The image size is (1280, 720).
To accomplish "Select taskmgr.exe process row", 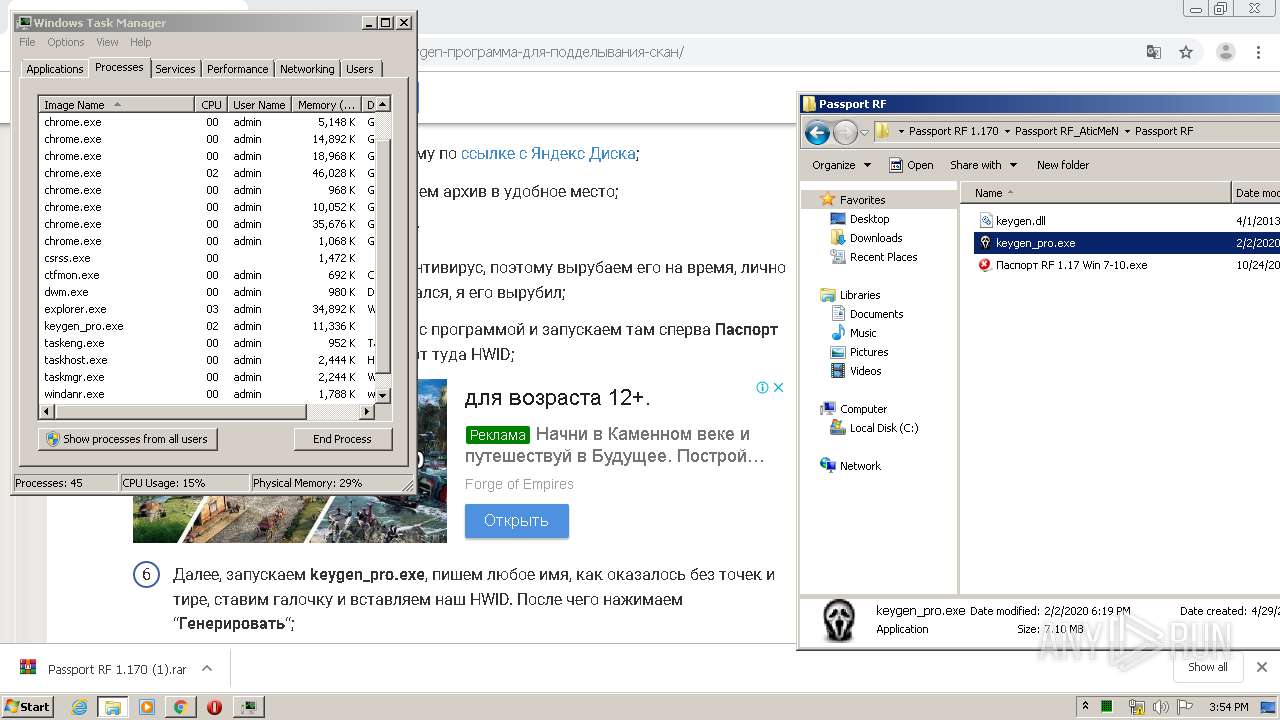I will pos(207,377).
